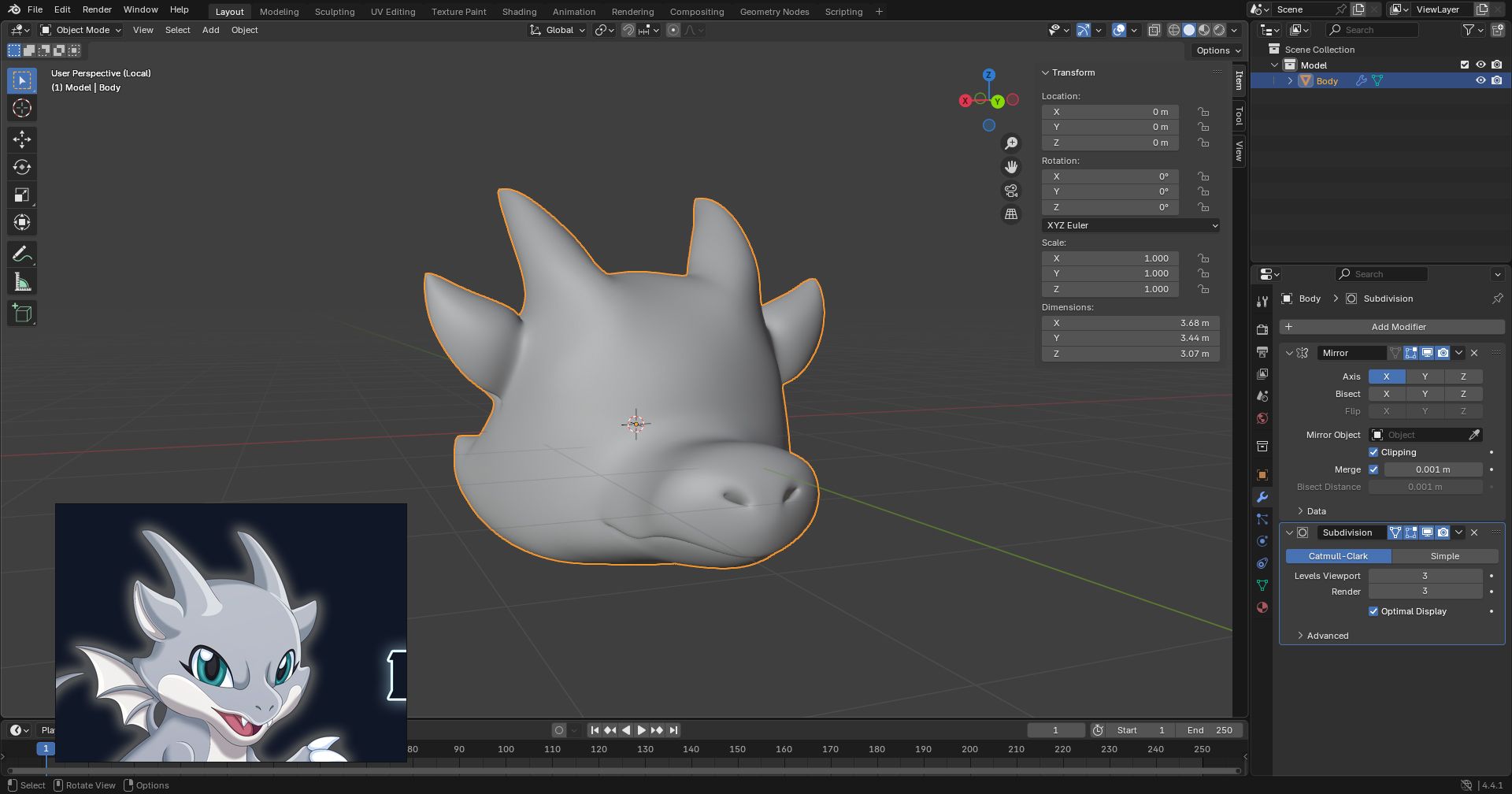Open the Object properties tab (orange square)
The width and height of the screenshot is (1512, 794).
coord(1262,475)
